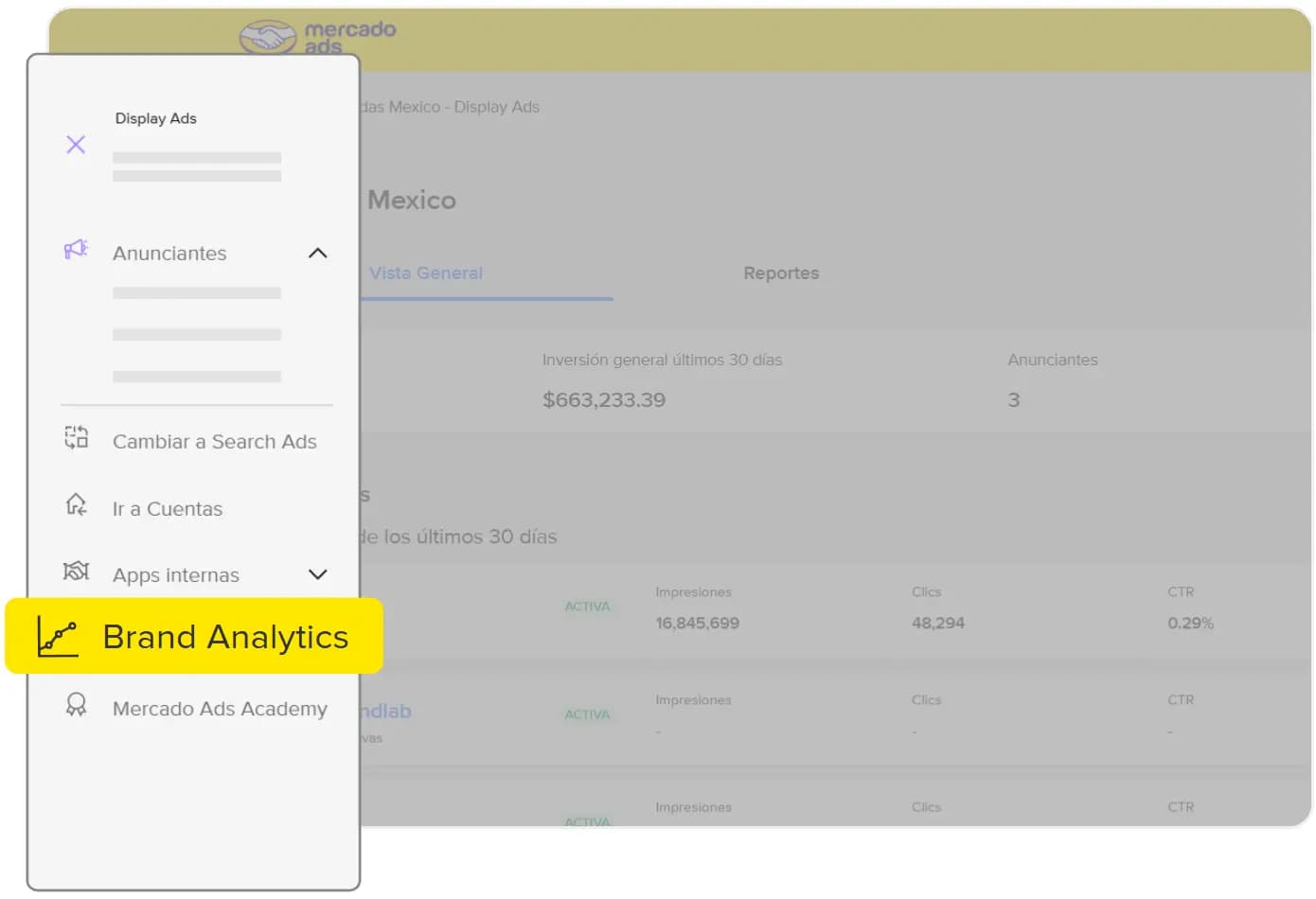Click the Mercado Ads logo in header

point(317,38)
